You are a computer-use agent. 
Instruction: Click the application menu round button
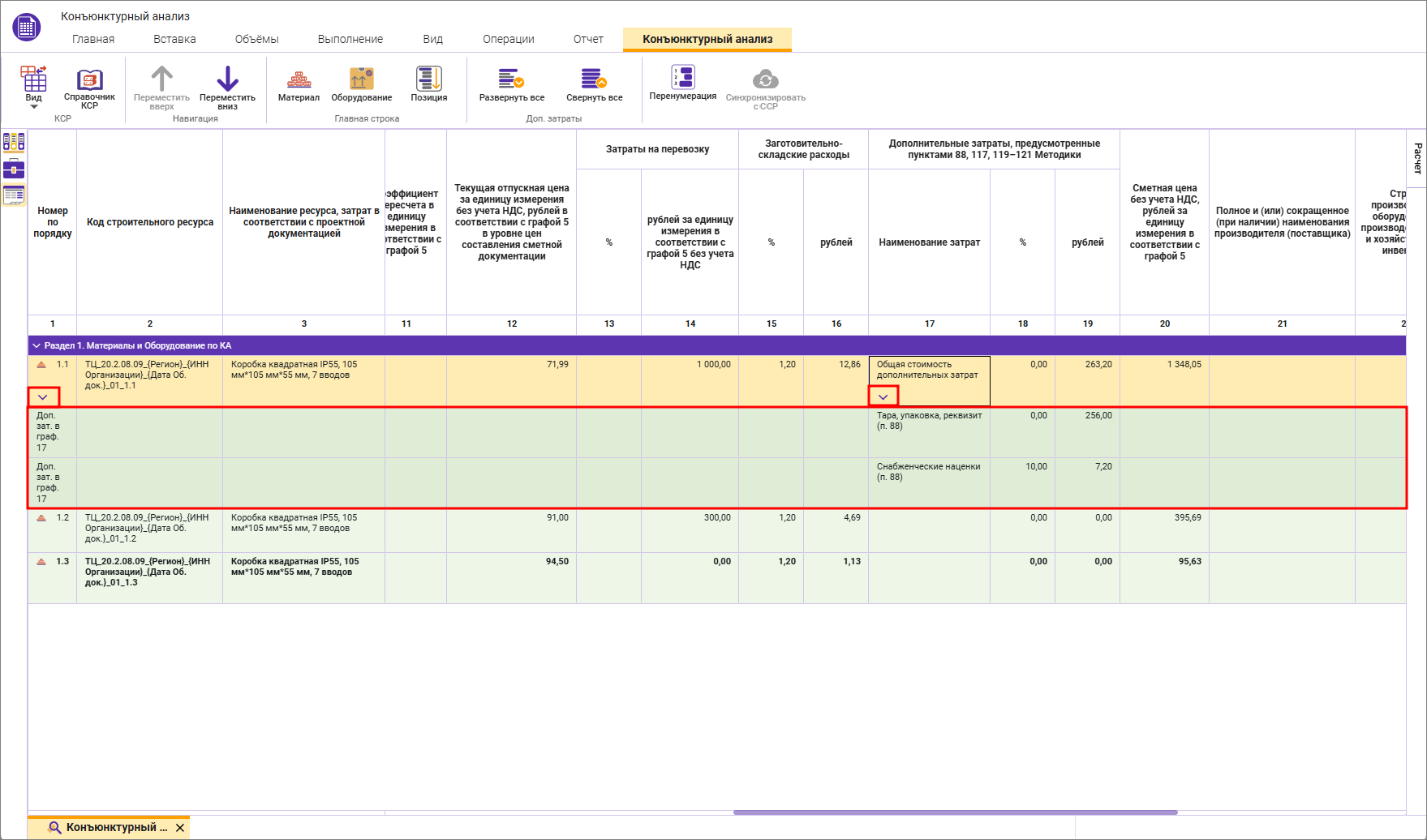click(x=26, y=27)
